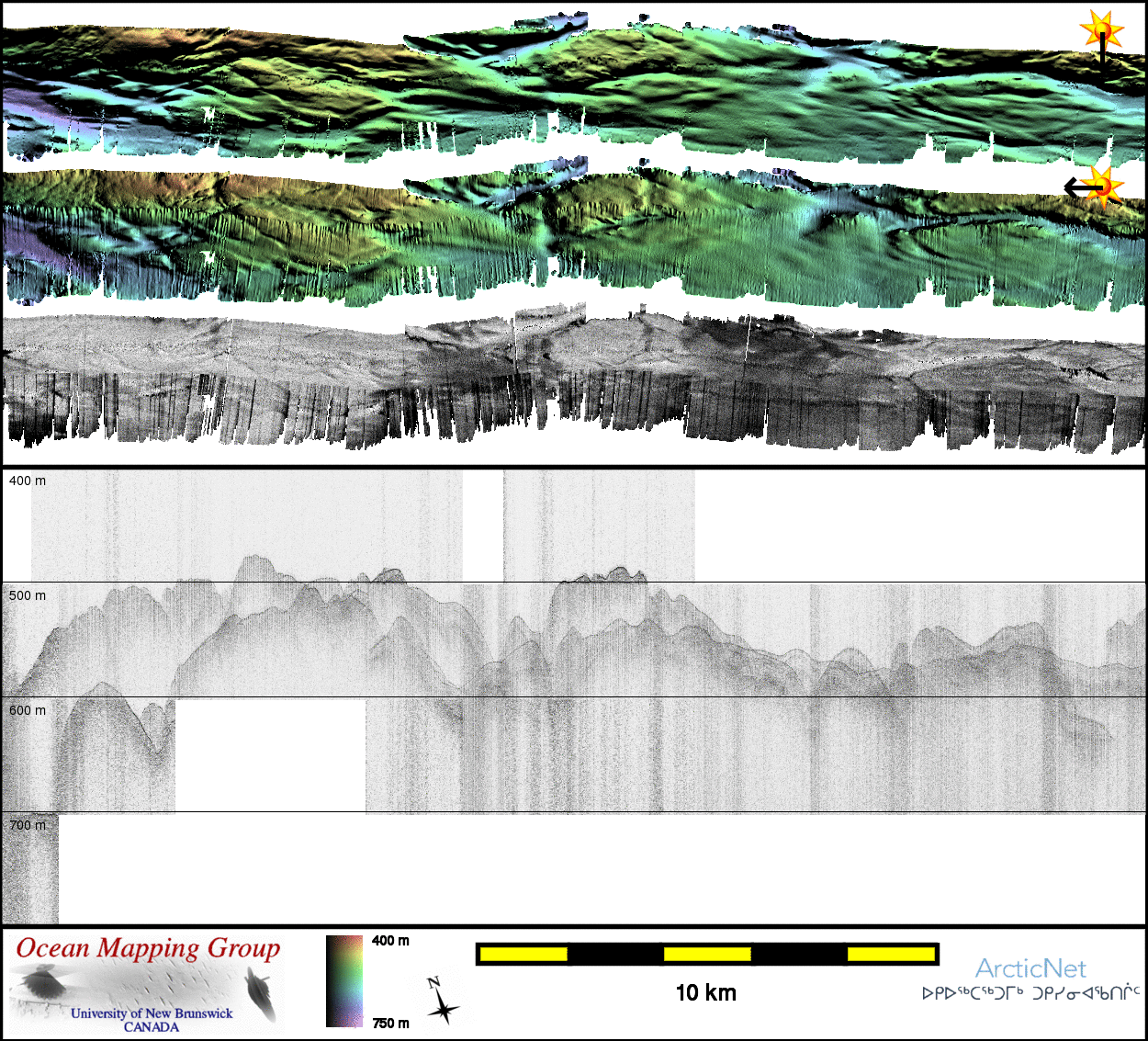Image resolution: width=1148 pixels, height=1041 pixels.
Task: Click the University of New Brunswick text
Action: tap(152, 1013)
